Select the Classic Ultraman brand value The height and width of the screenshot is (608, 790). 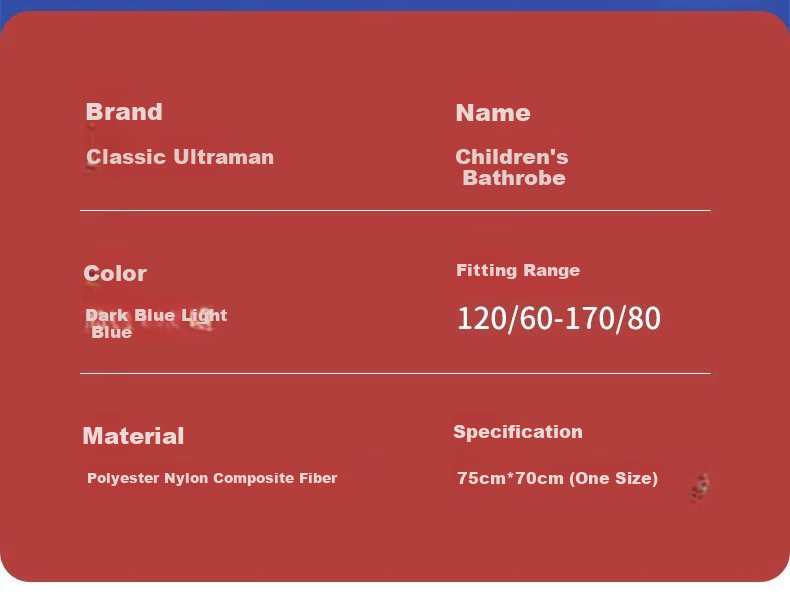coord(180,157)
